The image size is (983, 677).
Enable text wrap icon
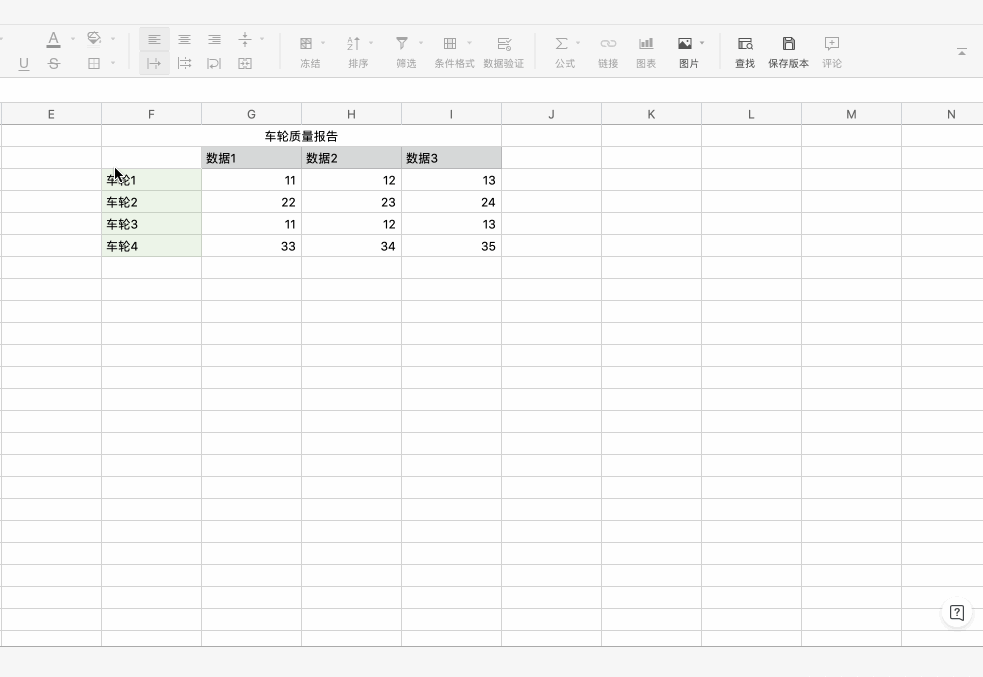pyautogui.click(x=214, y=63)
